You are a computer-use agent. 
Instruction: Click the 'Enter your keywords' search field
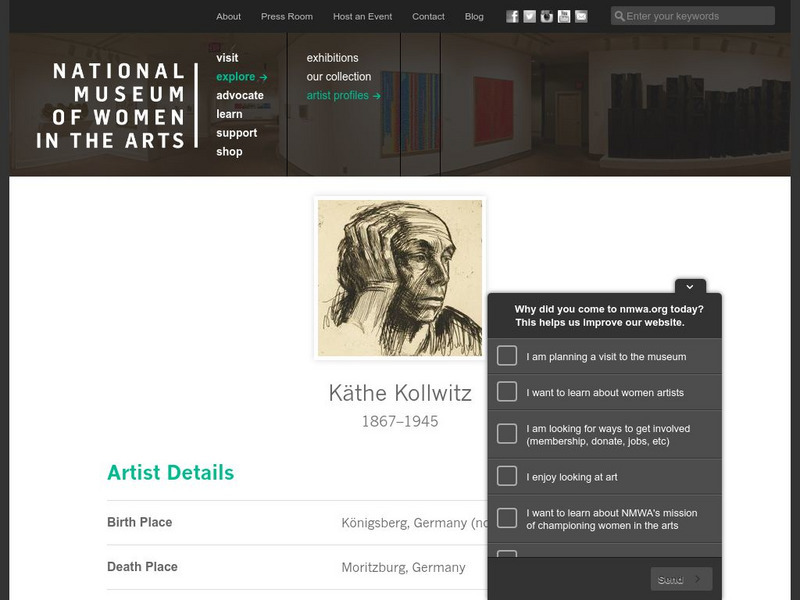tap(698, 16)
